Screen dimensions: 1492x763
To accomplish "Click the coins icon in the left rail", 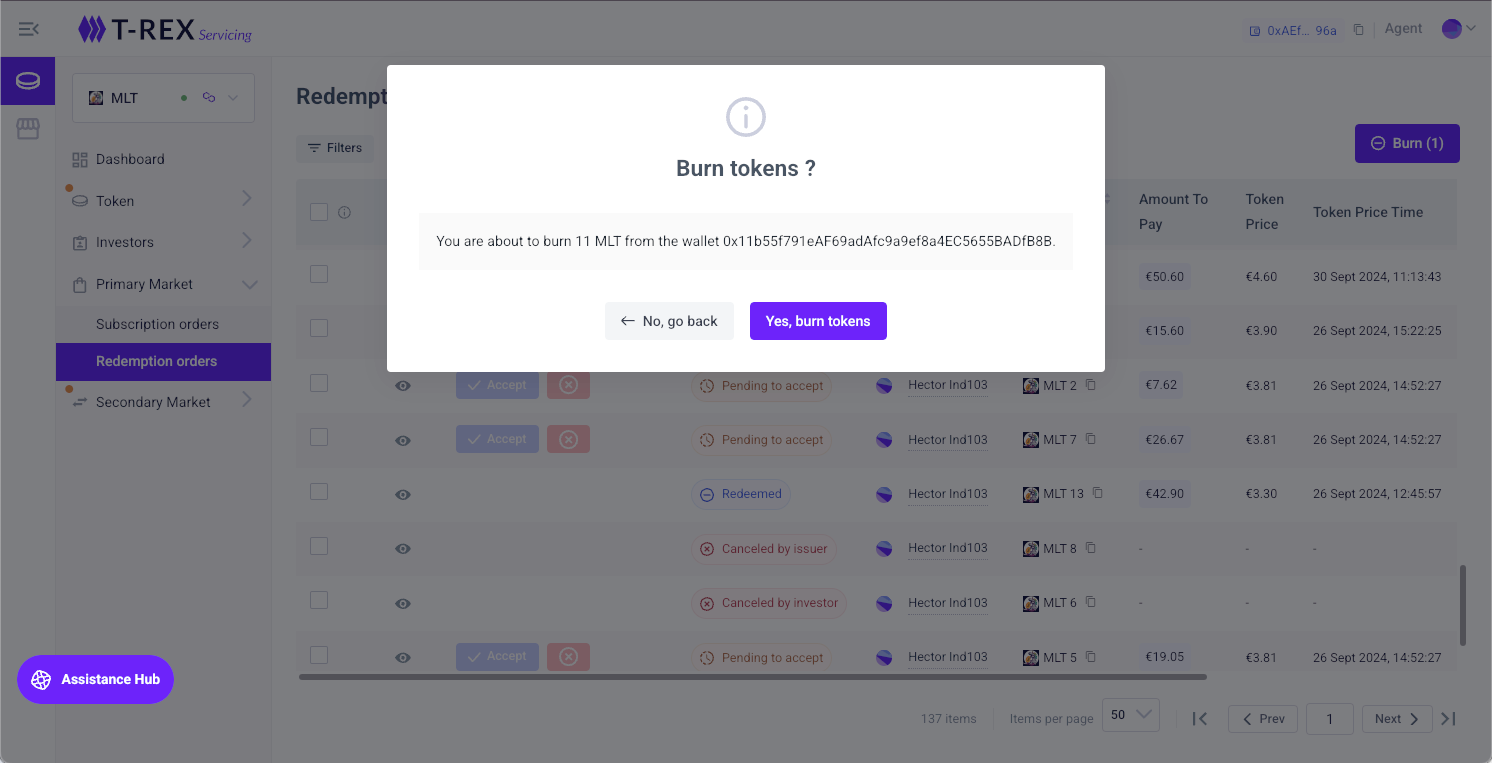I will 28,81.
